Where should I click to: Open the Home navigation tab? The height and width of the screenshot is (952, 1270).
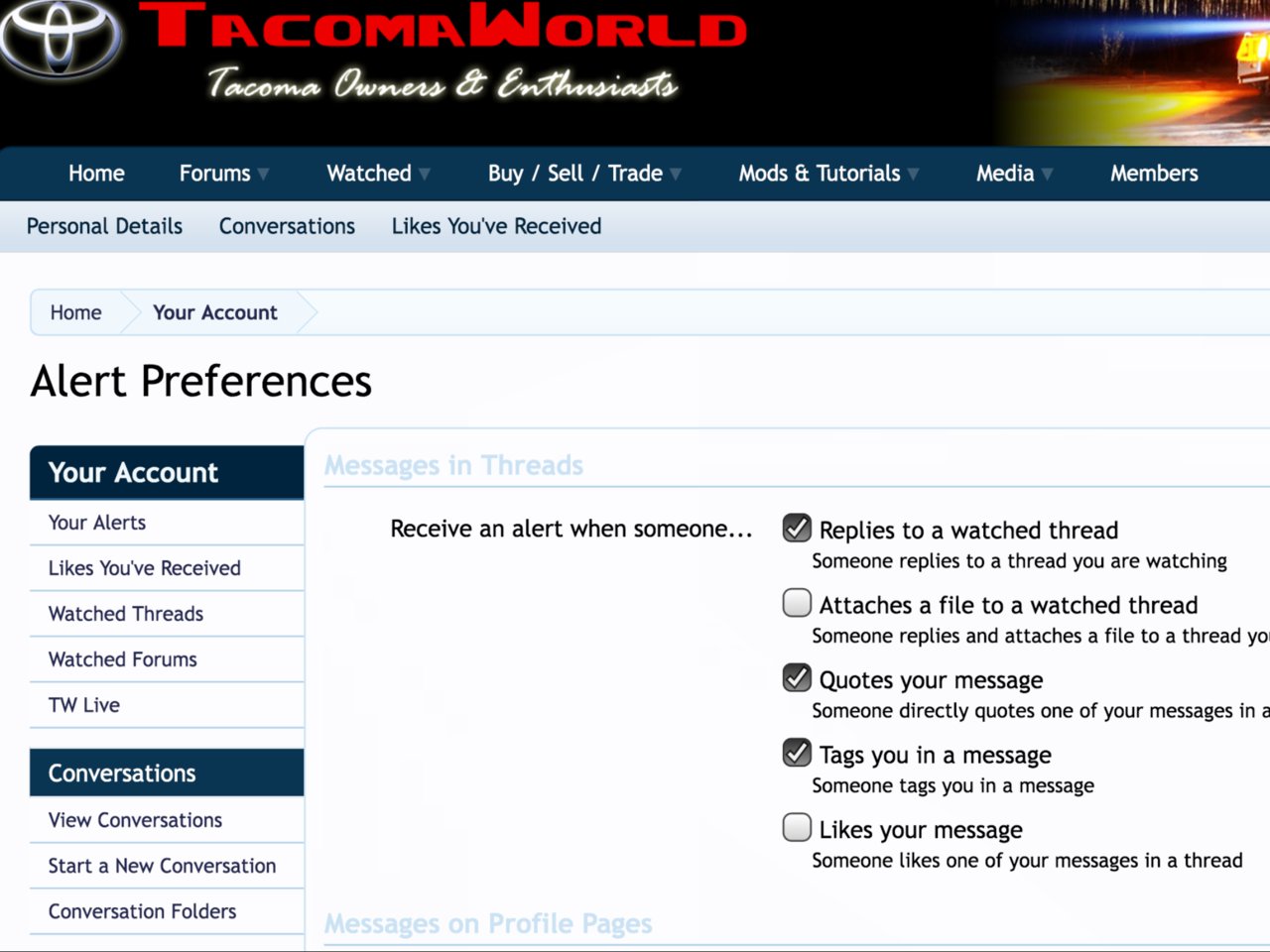coord(96,174)
